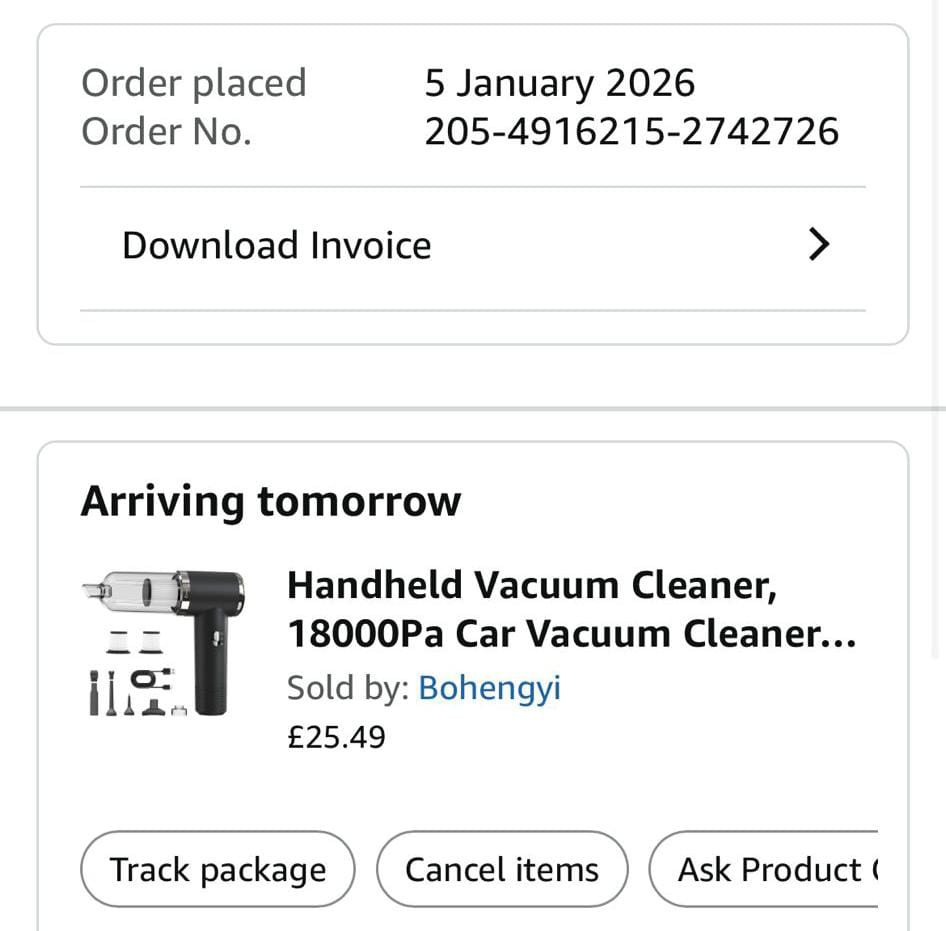946x931 pixels.
Task: Click order number 205-4916215-2742726
Action: (631, 132)
